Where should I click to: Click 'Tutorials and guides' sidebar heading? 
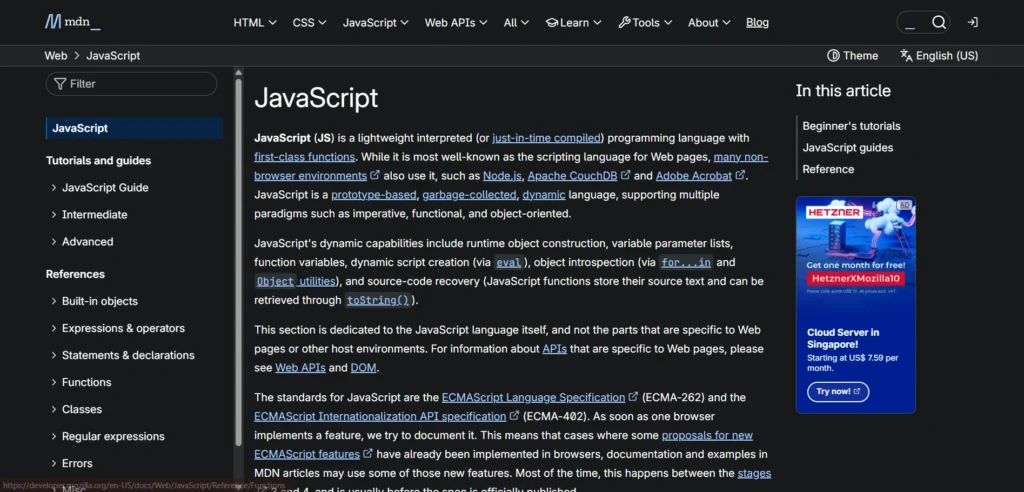pos(99,161)
